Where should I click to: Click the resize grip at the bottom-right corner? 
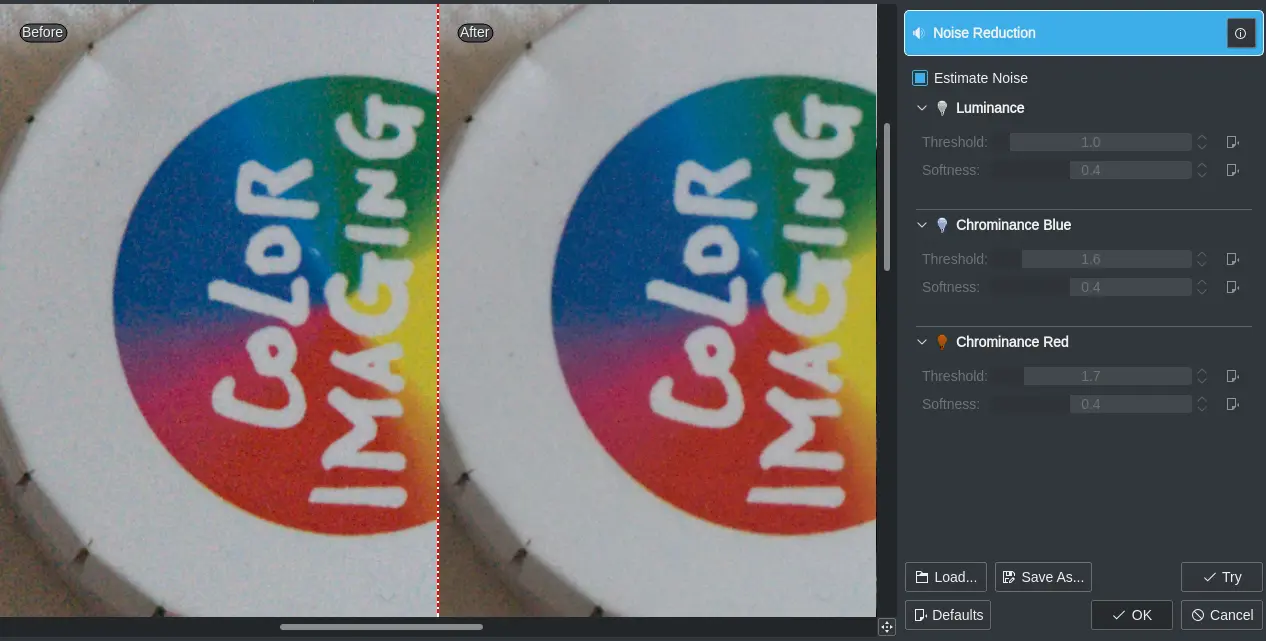(x=886, y=627)
